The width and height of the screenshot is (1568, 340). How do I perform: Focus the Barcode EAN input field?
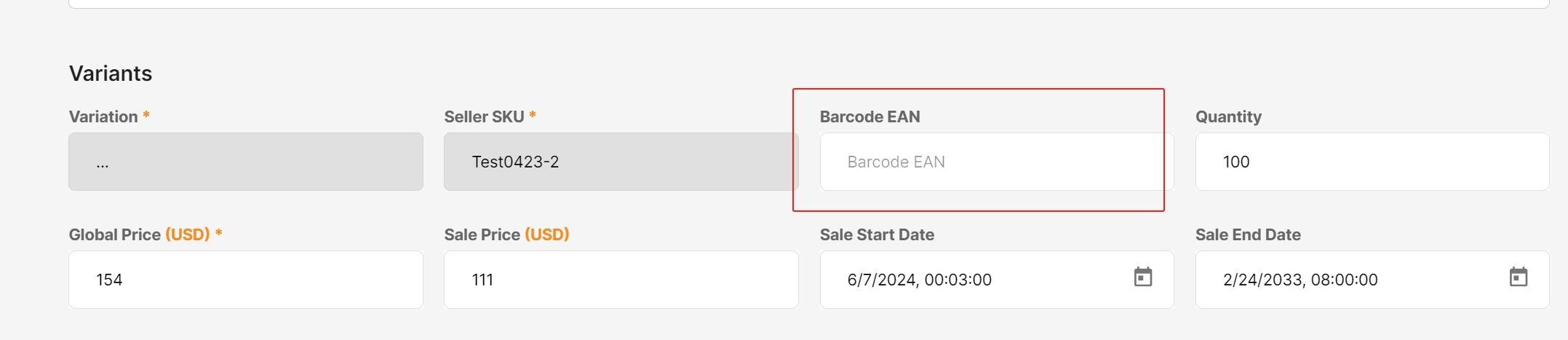pyautogui.click(x=996, y=162)
